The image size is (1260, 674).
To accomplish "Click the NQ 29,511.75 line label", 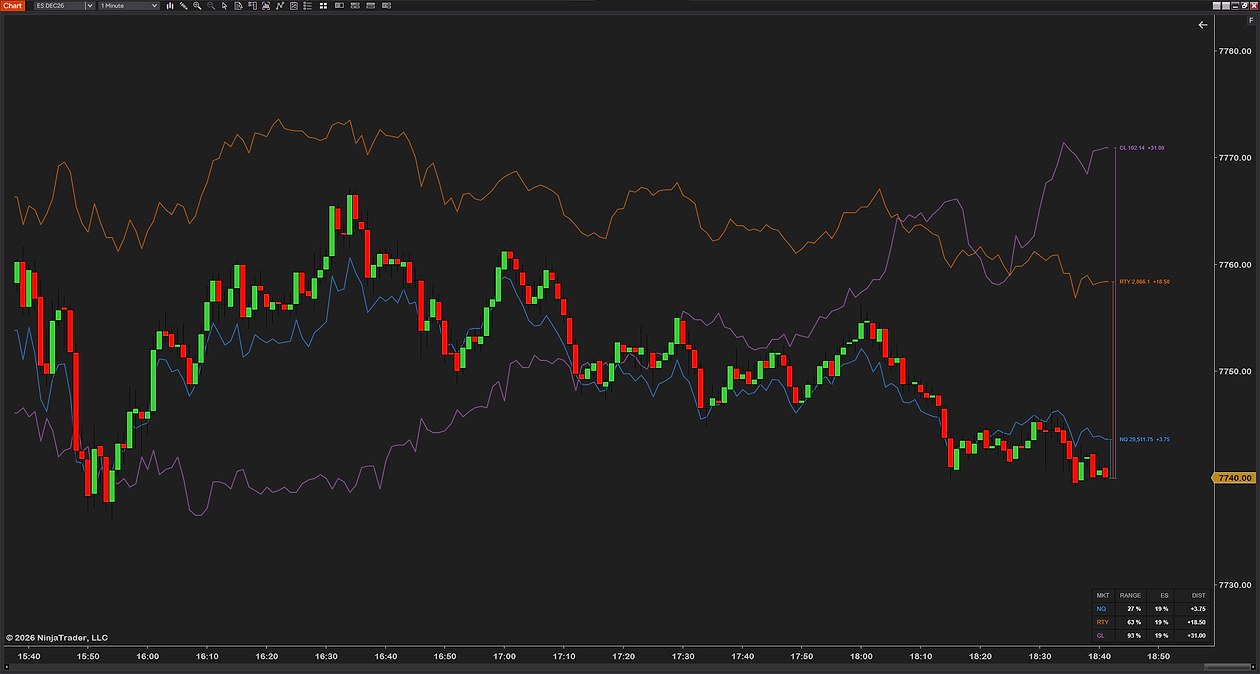I will (x=1144, y=439).
